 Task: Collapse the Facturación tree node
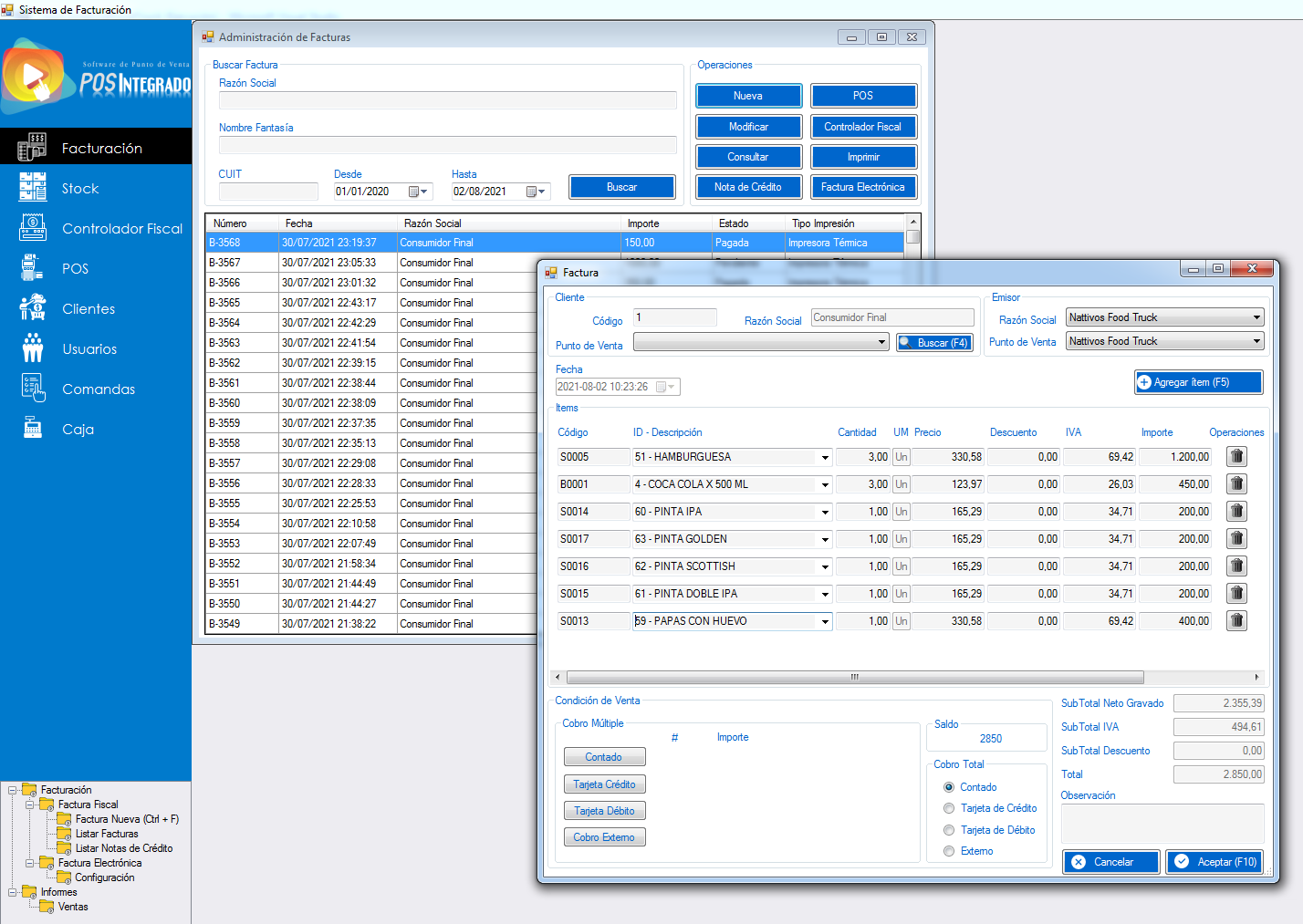point(13,790)
